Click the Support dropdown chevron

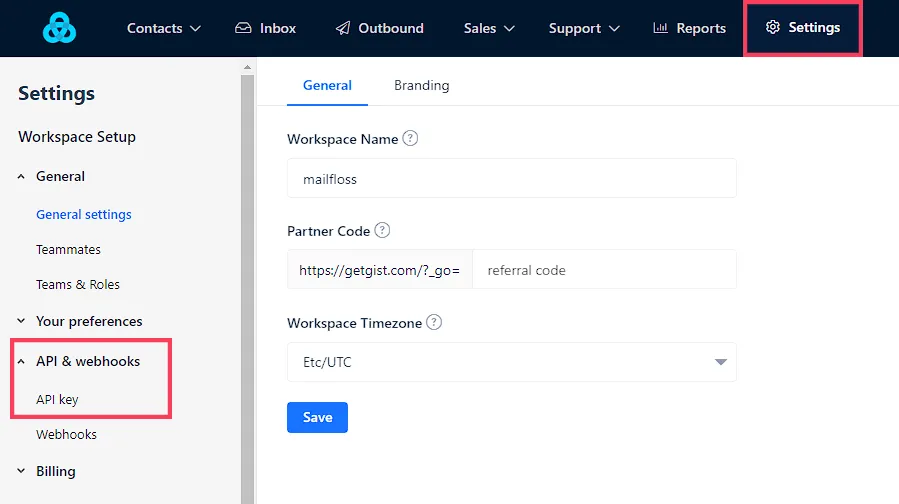614,28
